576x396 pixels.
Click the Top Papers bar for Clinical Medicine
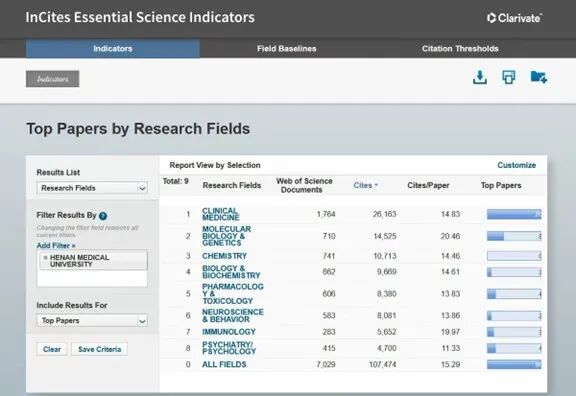point(514,214)
